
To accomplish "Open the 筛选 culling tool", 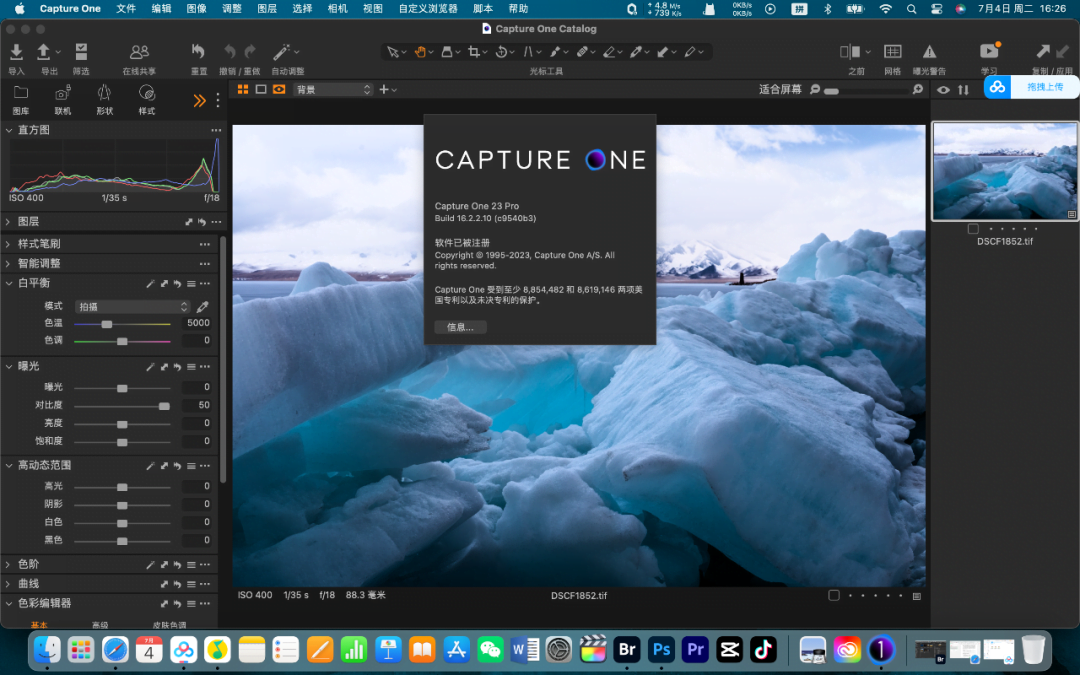I will pos(81,52).
